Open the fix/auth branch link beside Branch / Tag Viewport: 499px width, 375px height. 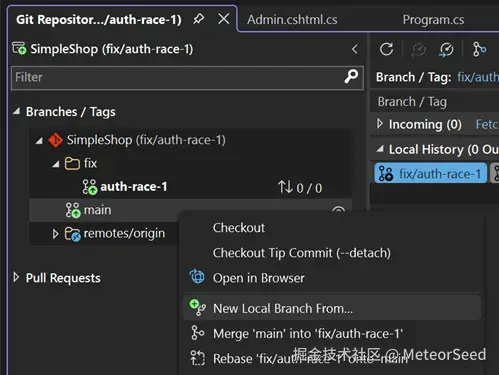(478, 77)
